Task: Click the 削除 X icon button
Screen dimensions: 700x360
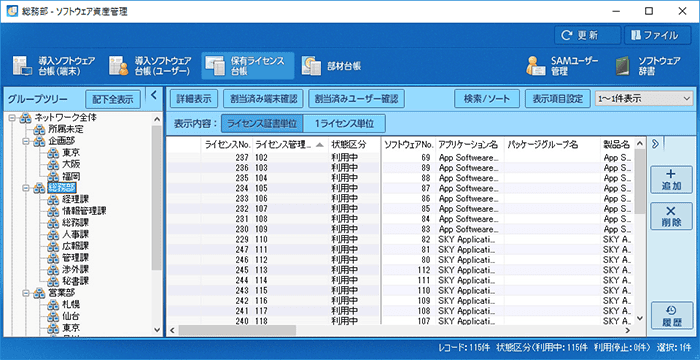Action: click(671, 216)
